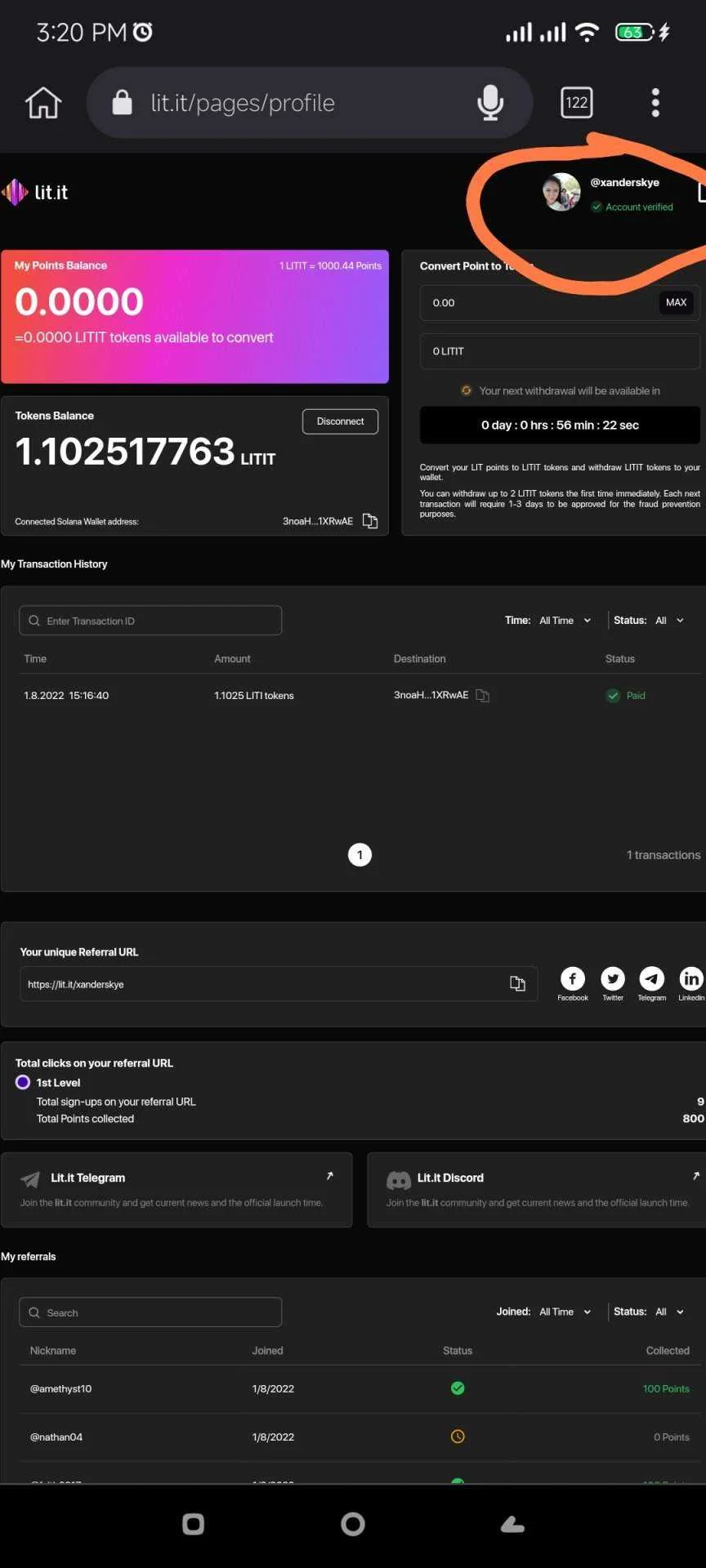Click @amethyst10 green verified status icon
Viewport: 706px width, 1568px height.
pos(458,1388)
